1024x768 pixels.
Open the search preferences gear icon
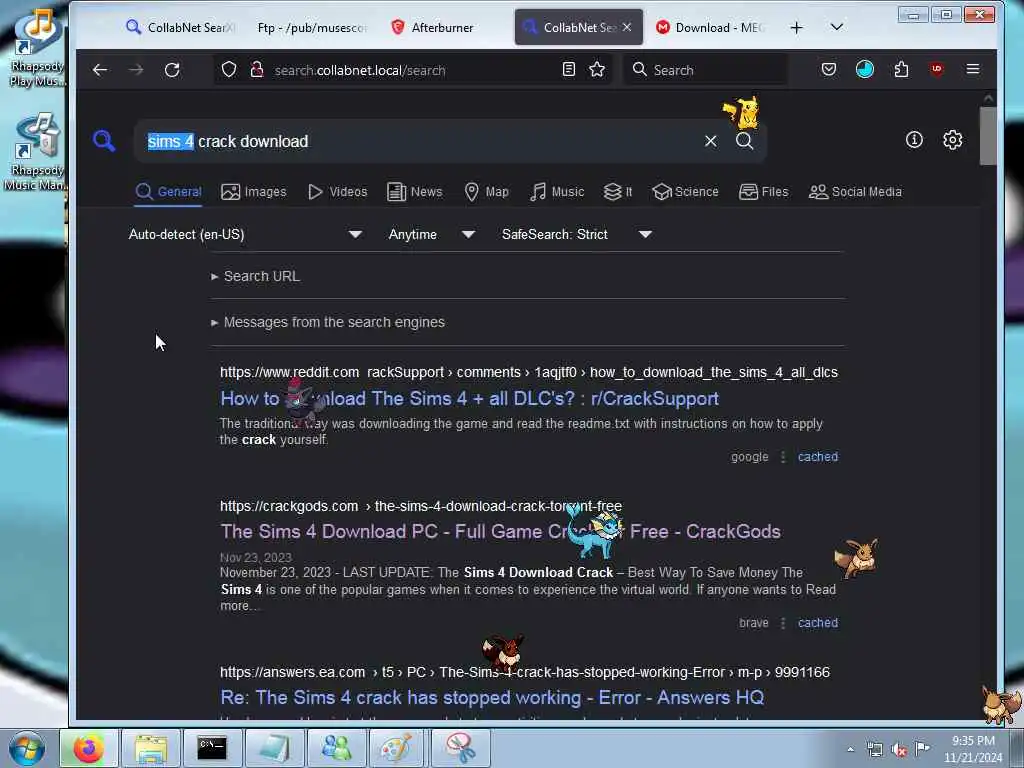[x=952, y=140]
